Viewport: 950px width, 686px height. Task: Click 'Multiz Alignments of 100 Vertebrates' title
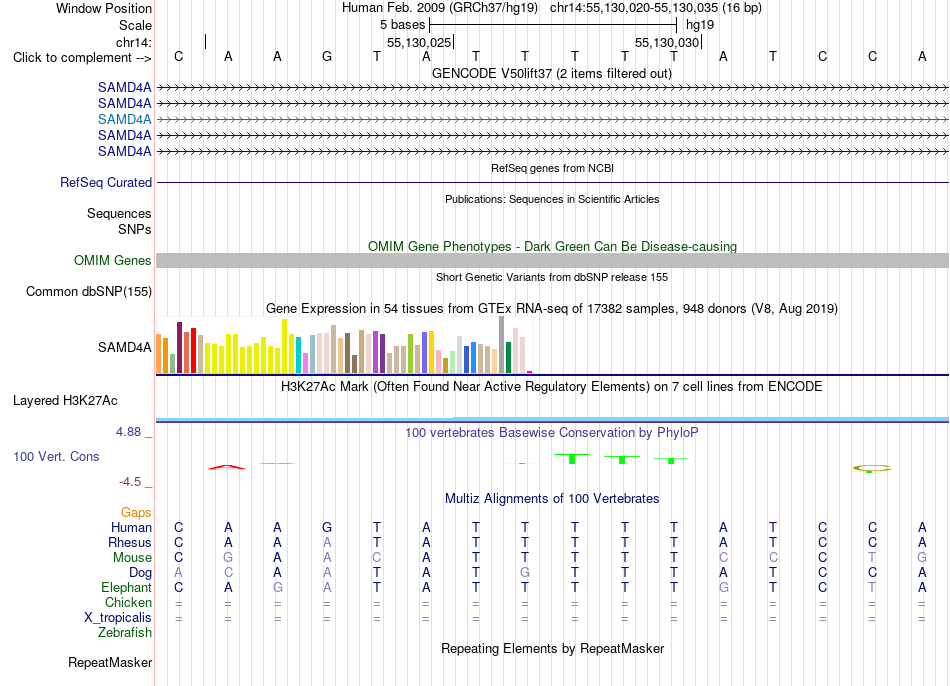tap(552, 499)
